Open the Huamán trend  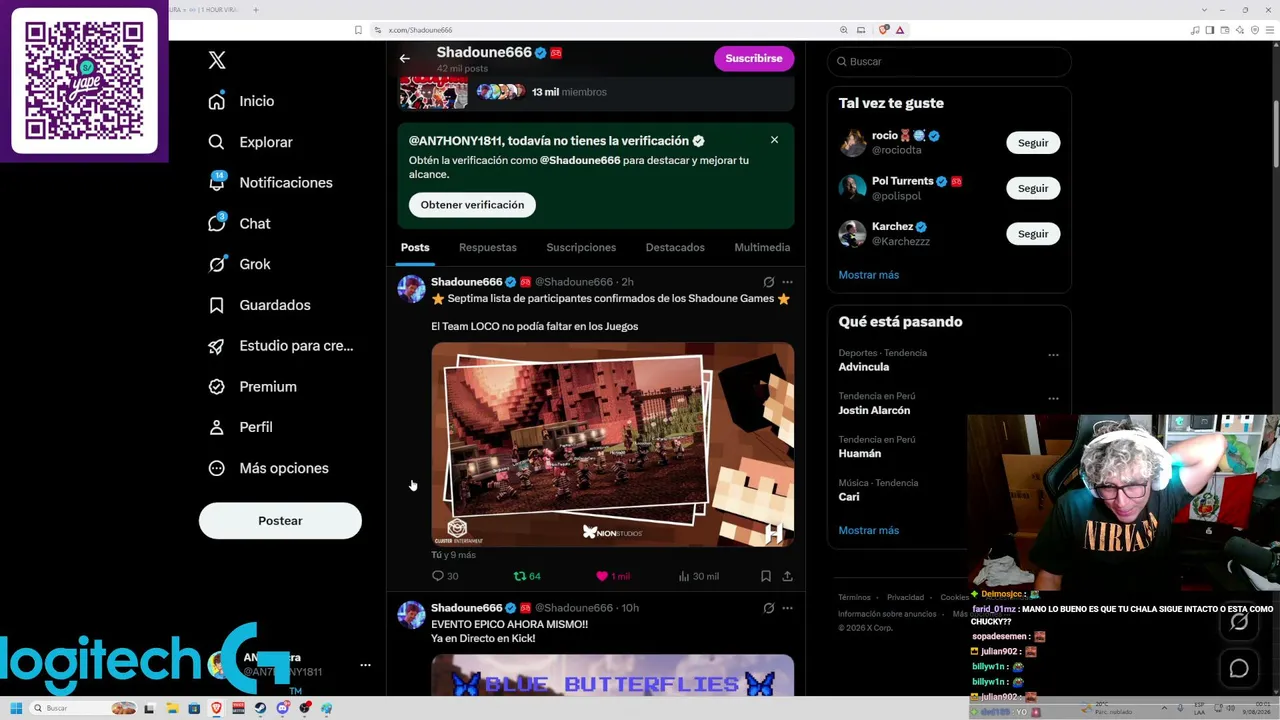tap(860, 453)
